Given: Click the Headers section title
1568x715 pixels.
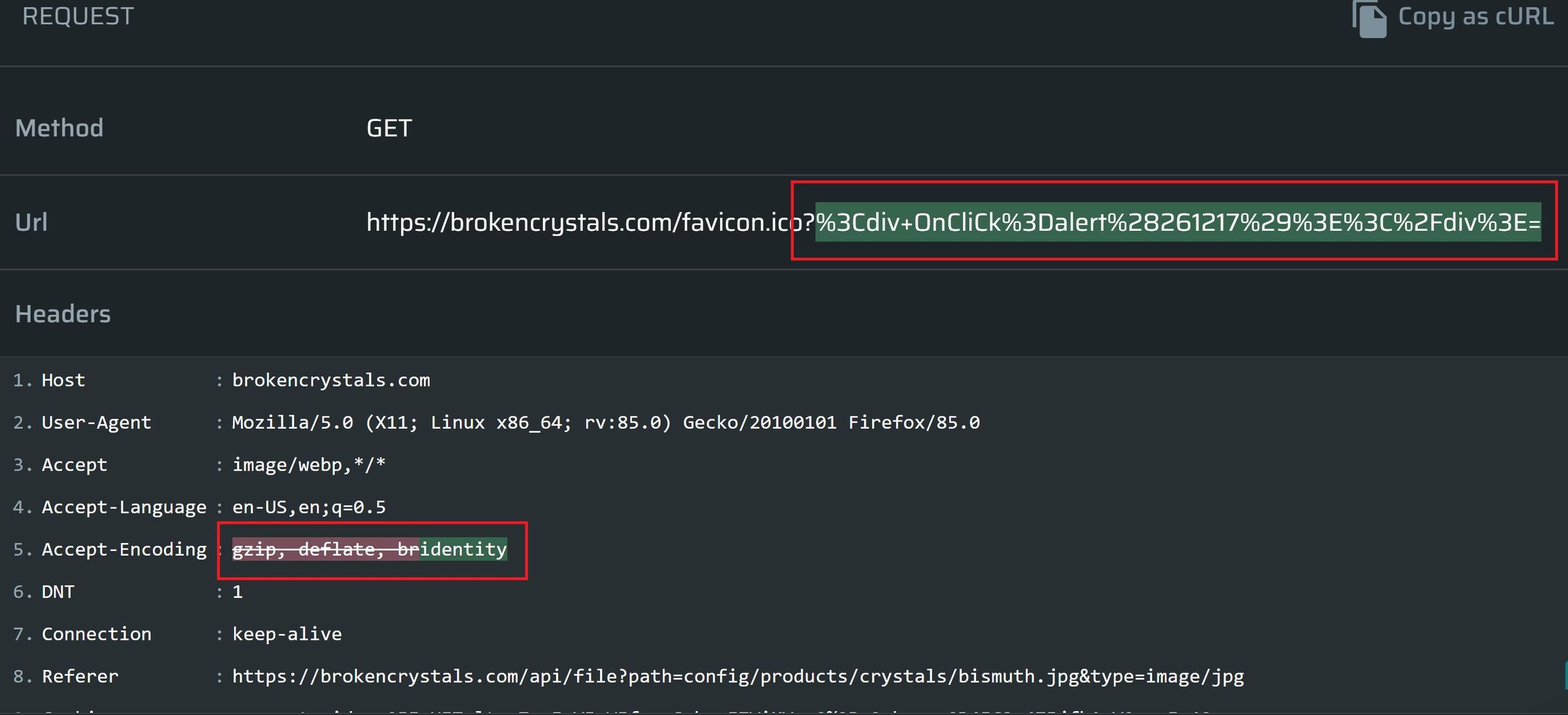Looking at the screenshot, I should point(63,314).
